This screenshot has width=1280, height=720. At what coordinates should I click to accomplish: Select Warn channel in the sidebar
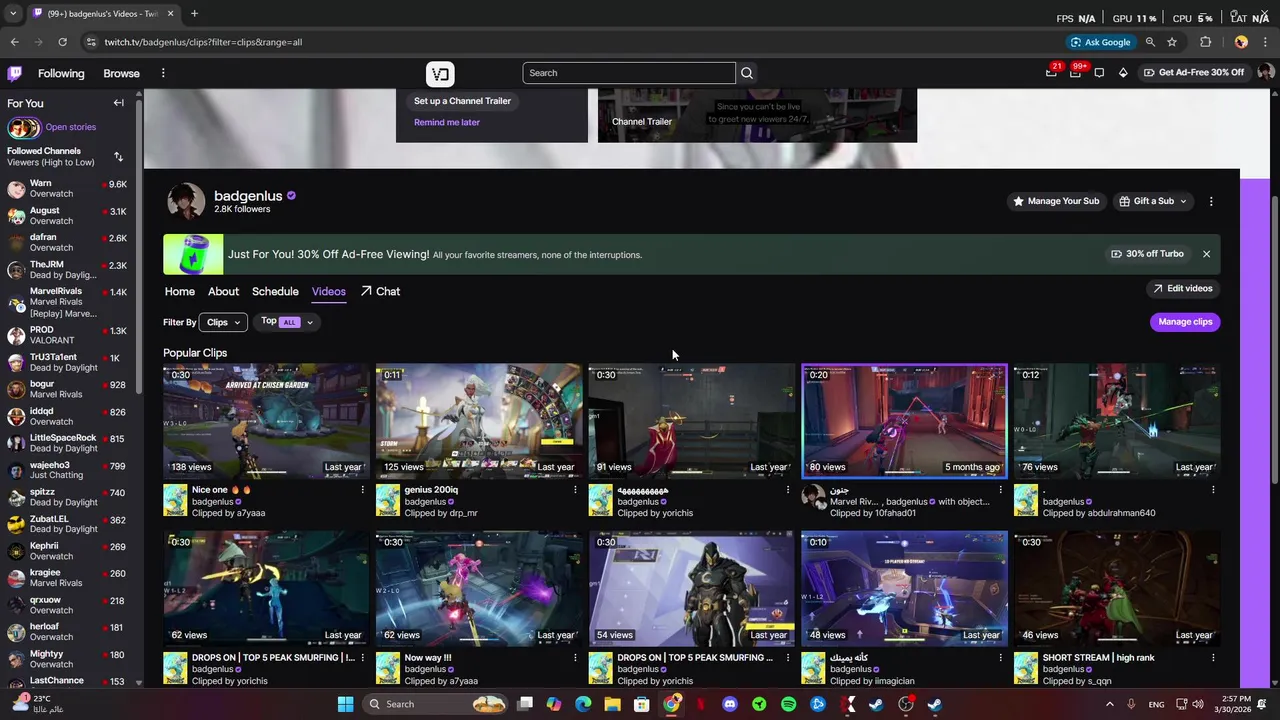66,189
